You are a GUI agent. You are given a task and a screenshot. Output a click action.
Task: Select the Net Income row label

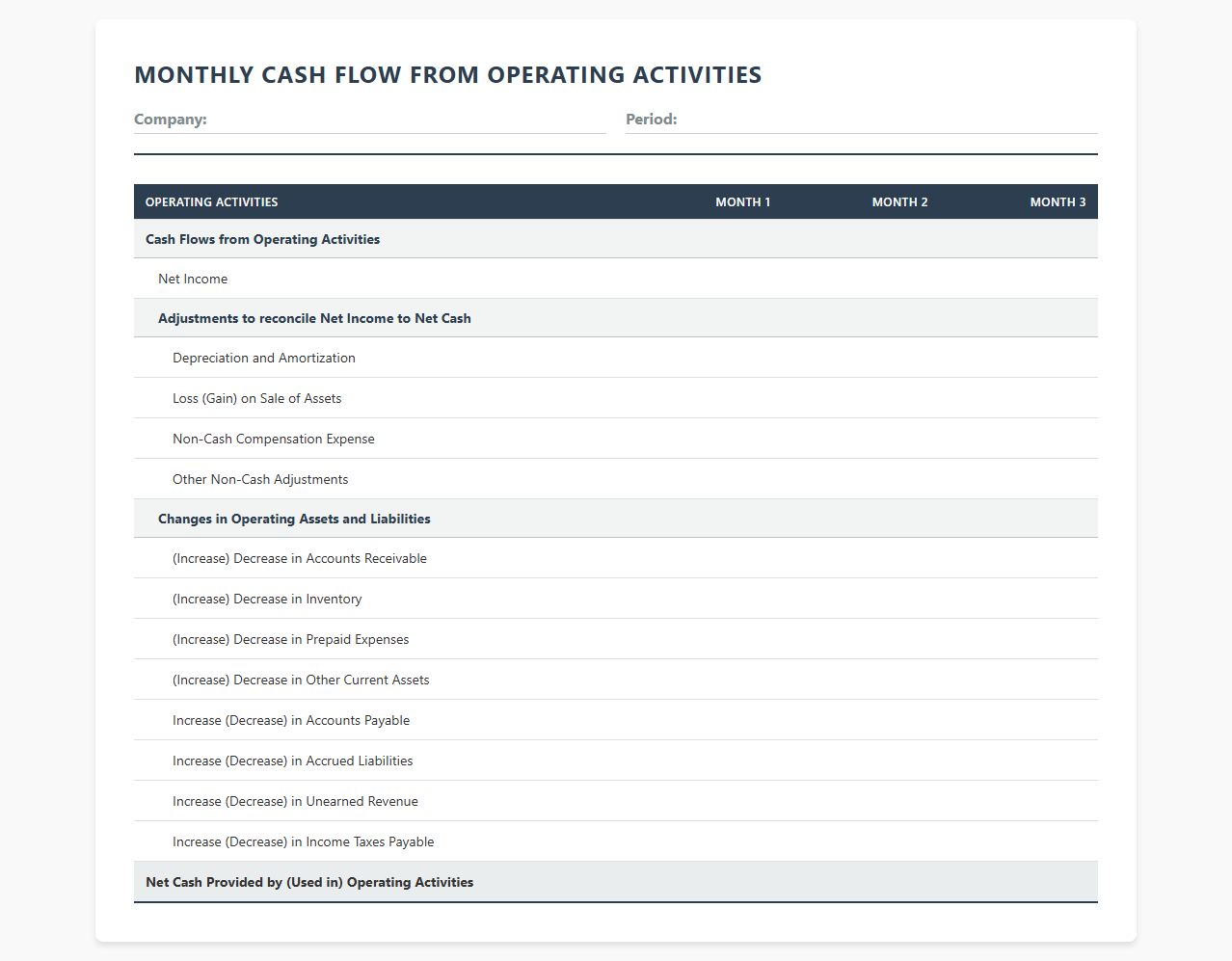pyautogui.click(x=193, y=280)
